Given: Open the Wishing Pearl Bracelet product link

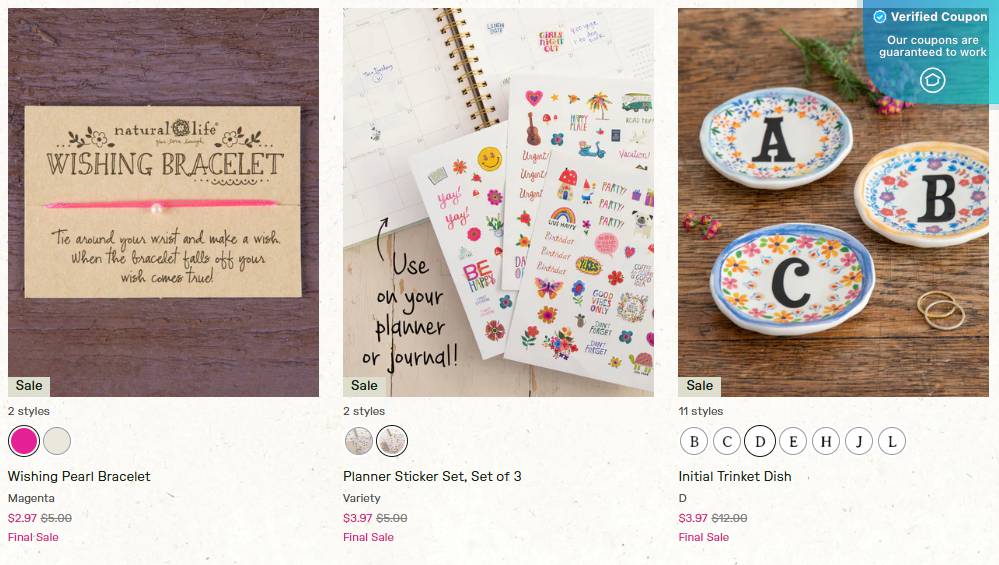Looking at the screenshot, I should pyautogui.click(x=79, y=476).
